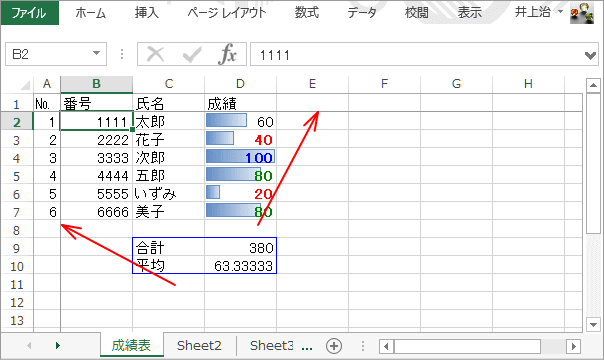Select row 13 header
This screenshot has width=604, height=360.
[x=17, y=320]
